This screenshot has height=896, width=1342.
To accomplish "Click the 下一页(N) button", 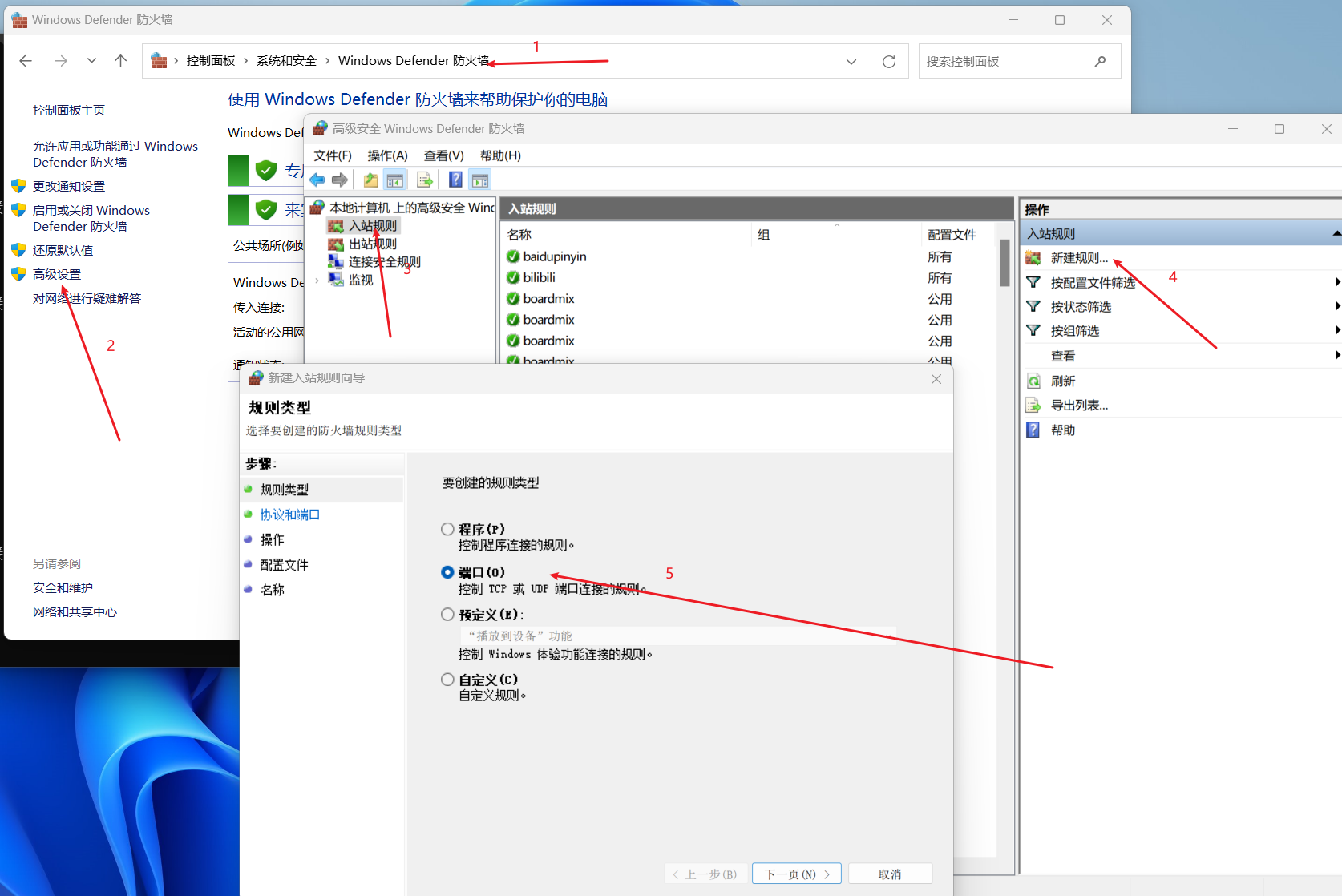I will coord(797,874).
